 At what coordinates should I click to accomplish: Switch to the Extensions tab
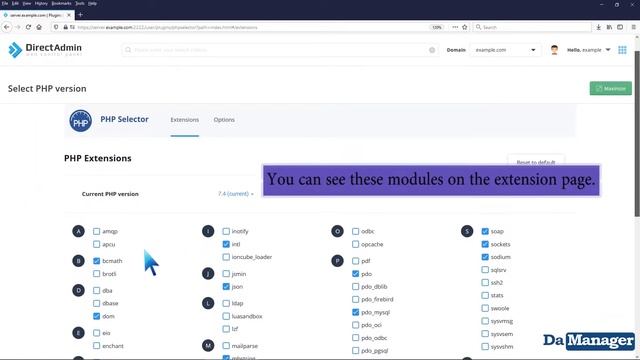pyautogui.click(x=184, y=120)
